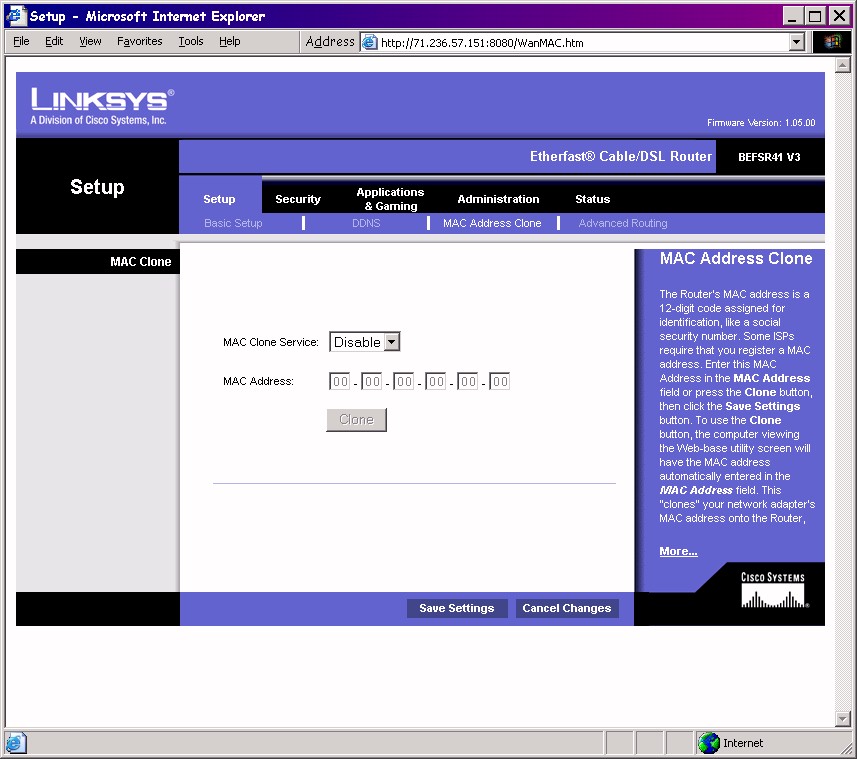857x759 pixels.
Task: Click the Cisco Systems logo
Action: coord(774,590)
